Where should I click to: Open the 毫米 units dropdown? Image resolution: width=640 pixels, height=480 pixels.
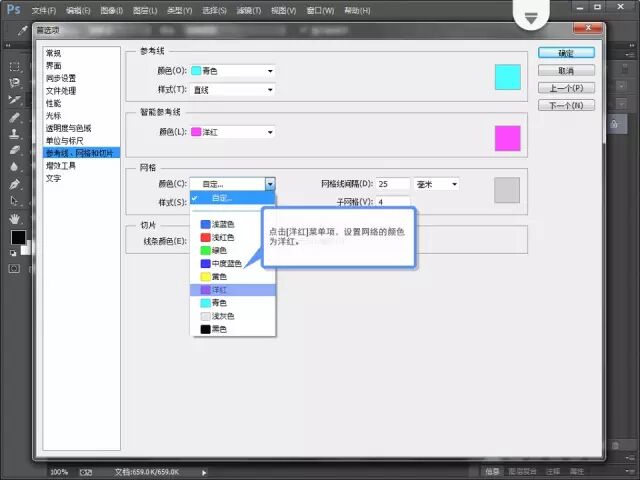[436, 184]
